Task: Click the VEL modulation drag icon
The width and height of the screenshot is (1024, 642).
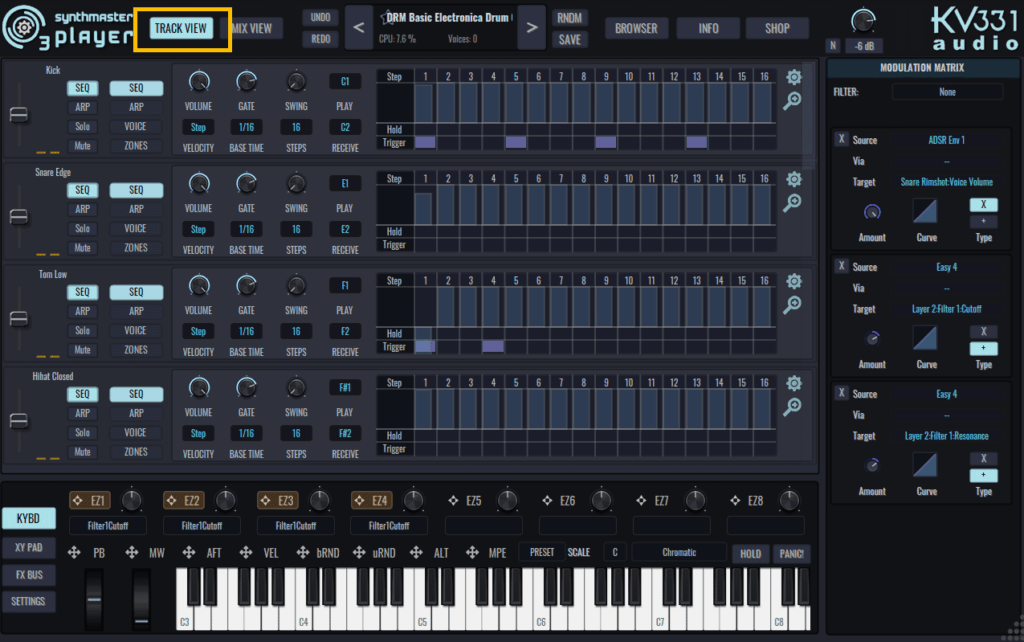Action: 246,553
